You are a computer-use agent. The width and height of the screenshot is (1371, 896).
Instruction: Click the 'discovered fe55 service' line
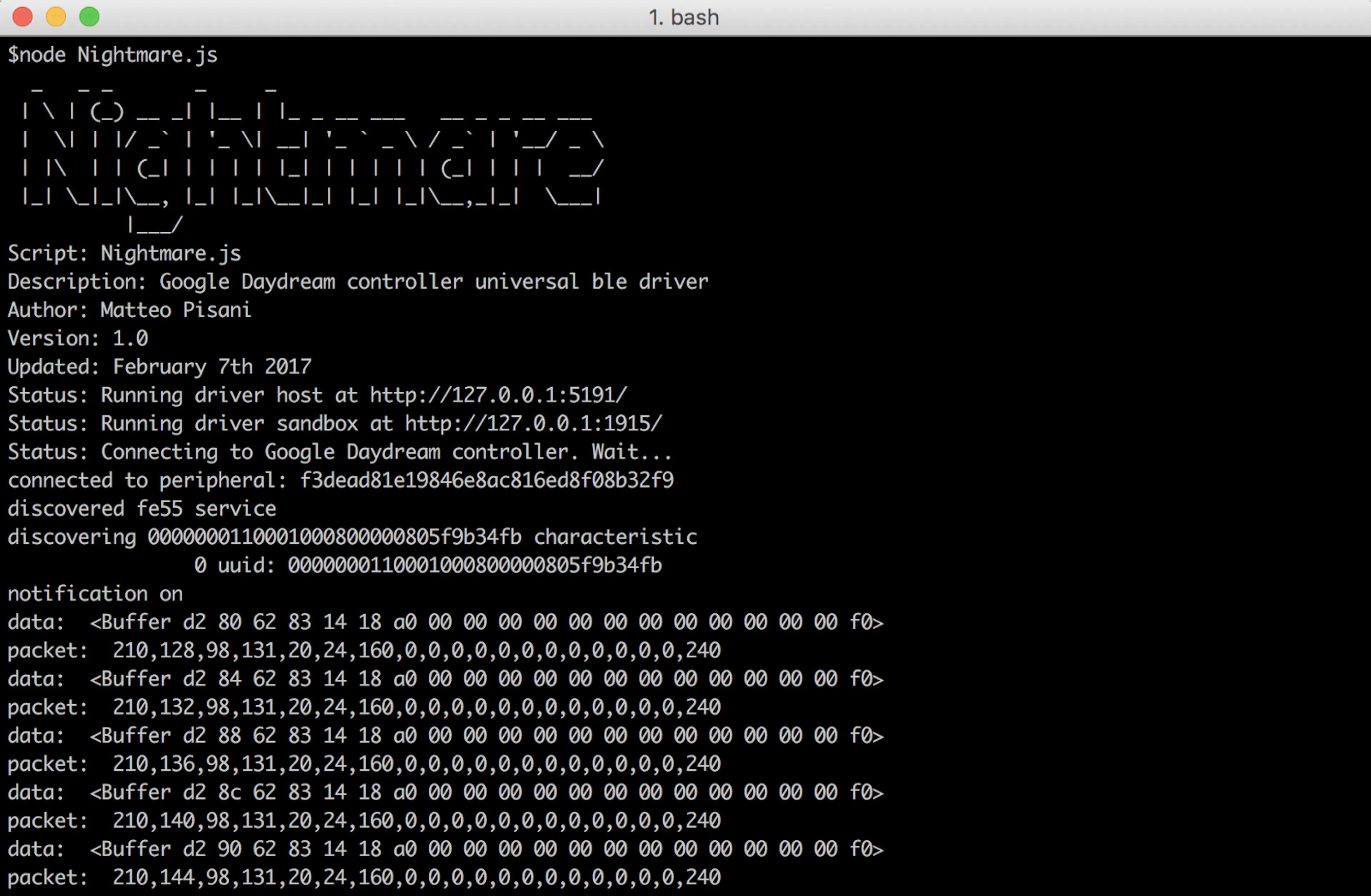(142, 508)
